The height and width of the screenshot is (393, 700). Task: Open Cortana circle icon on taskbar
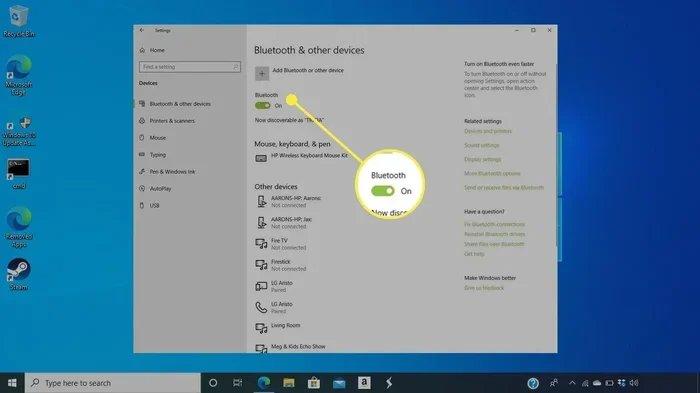coord(213,383)
